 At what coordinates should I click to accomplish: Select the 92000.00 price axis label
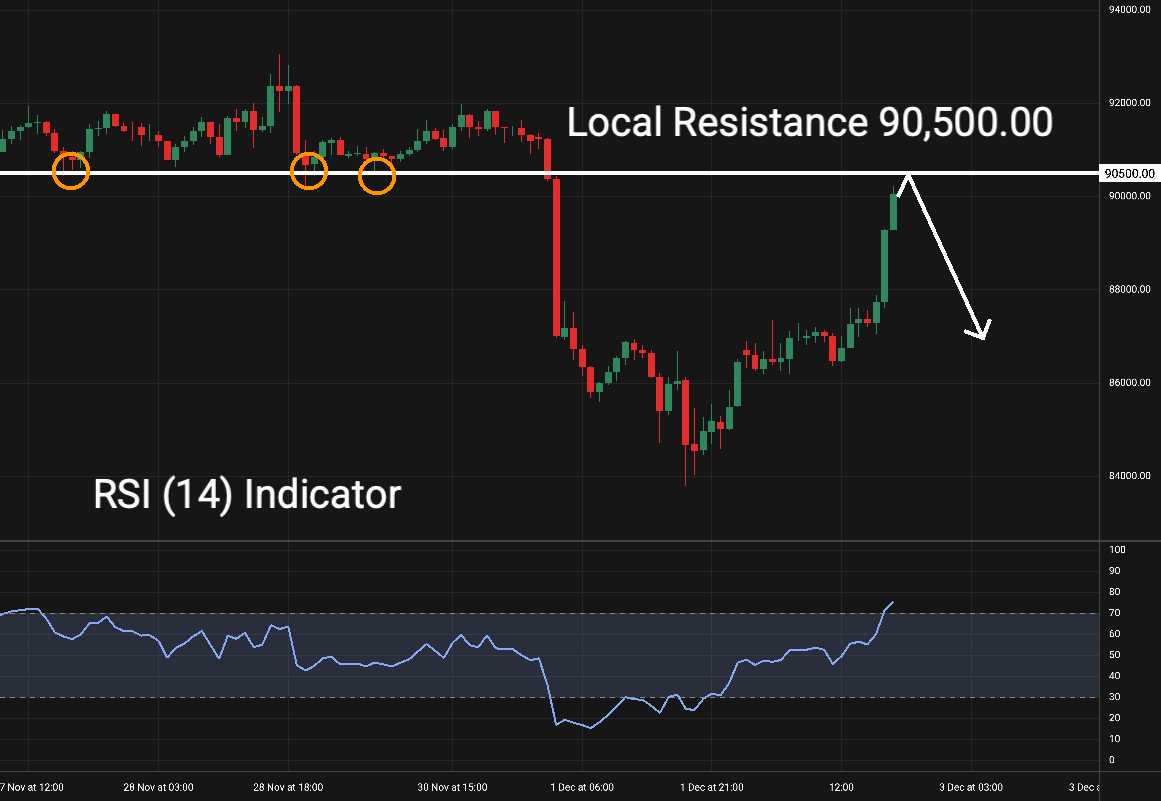(x=1129, y=103)
